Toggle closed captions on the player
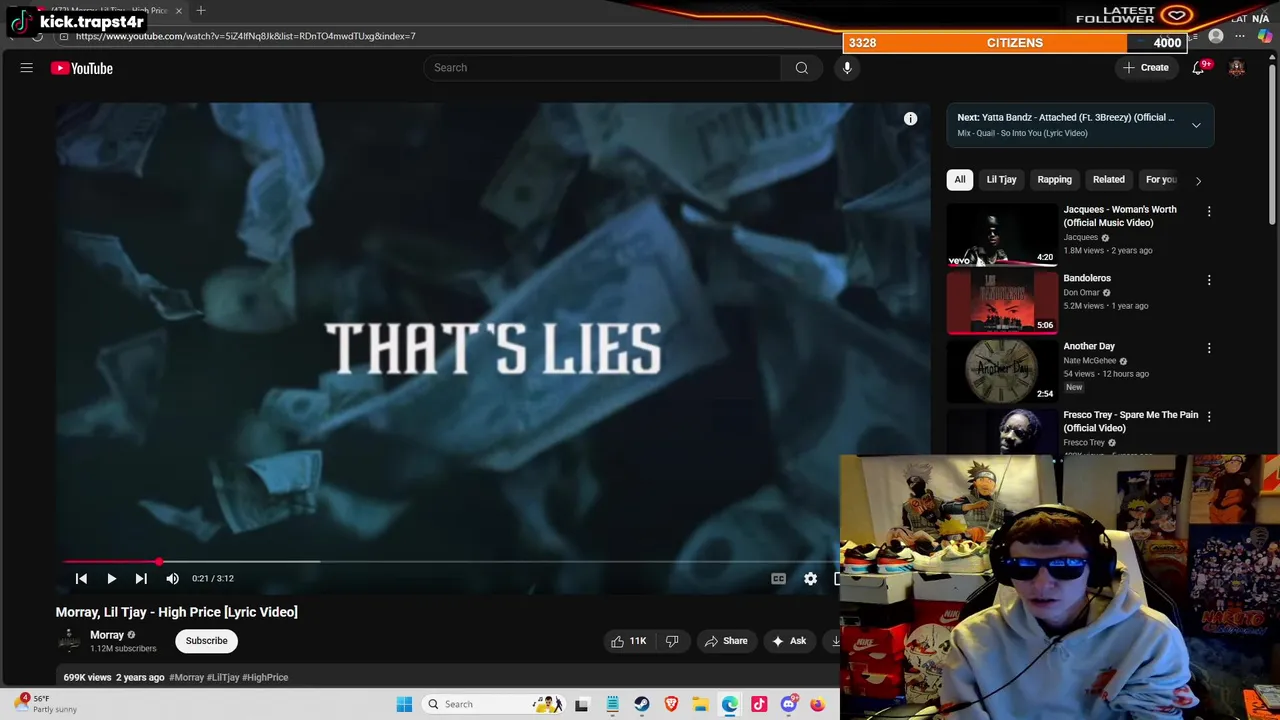1280x720 pixels. coord(778,578)
